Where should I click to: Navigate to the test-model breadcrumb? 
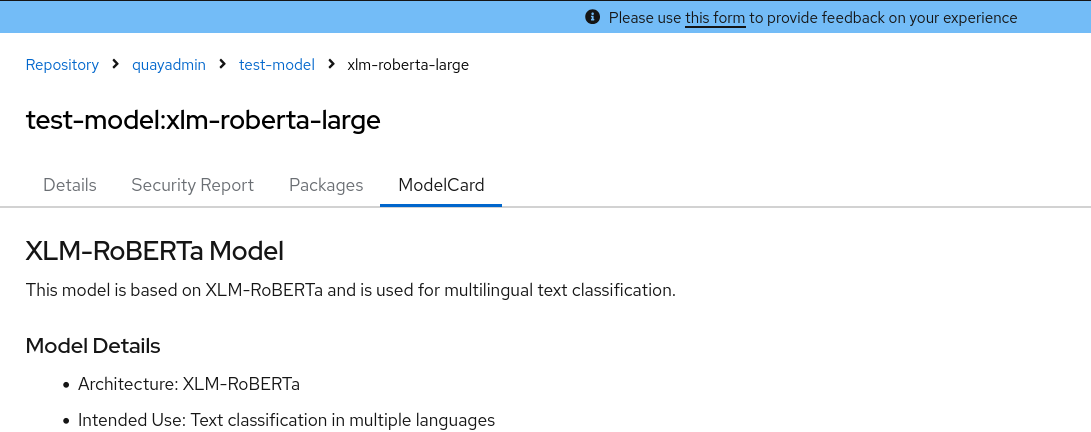[277, 65]
